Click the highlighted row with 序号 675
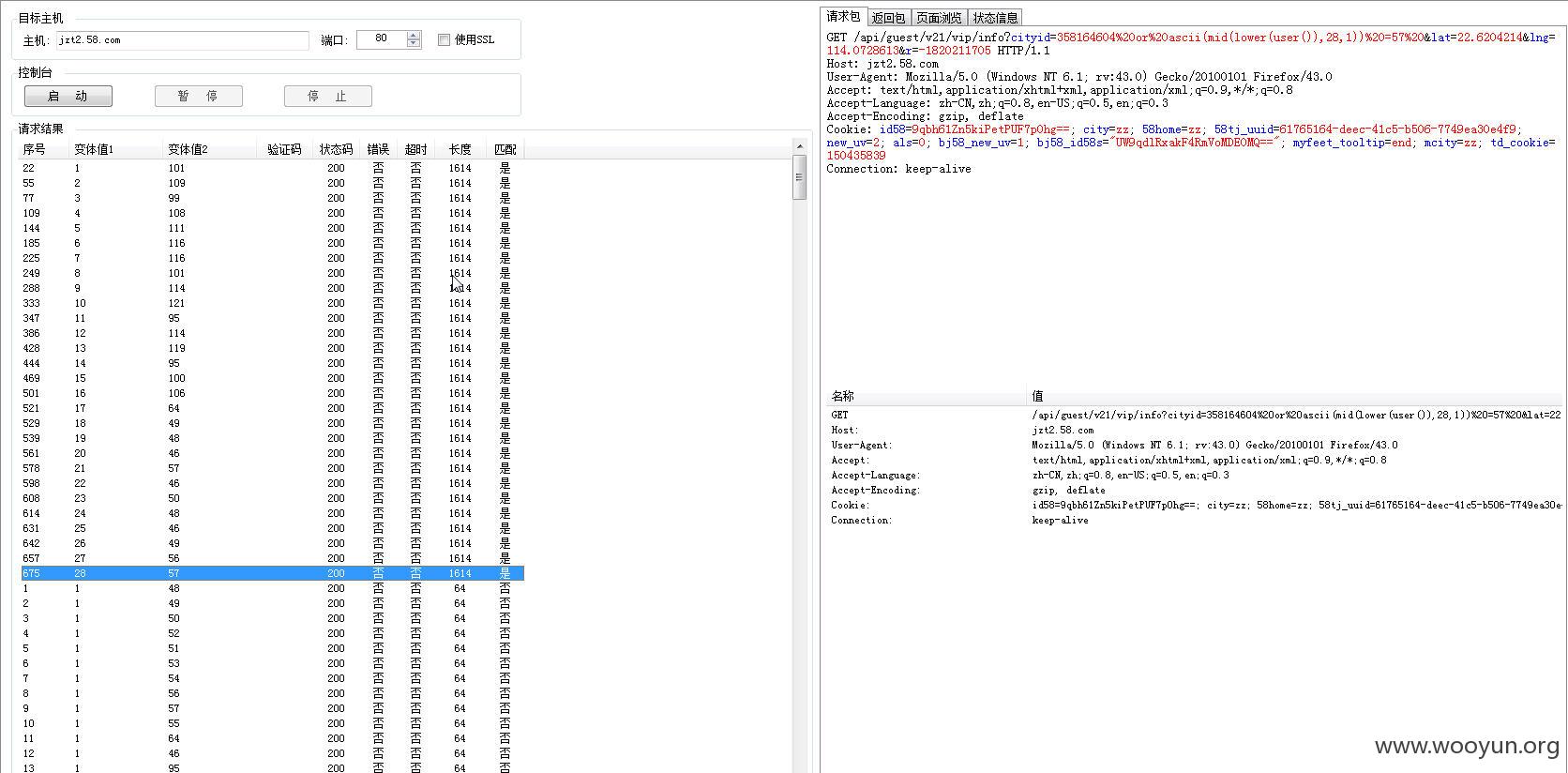Screen dimensions: 1568x773 point(272,573)
